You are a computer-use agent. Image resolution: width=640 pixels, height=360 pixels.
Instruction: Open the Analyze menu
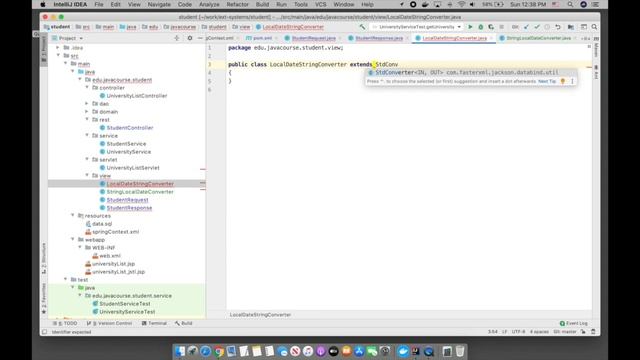pyautogui.click(x=209, y=4)
